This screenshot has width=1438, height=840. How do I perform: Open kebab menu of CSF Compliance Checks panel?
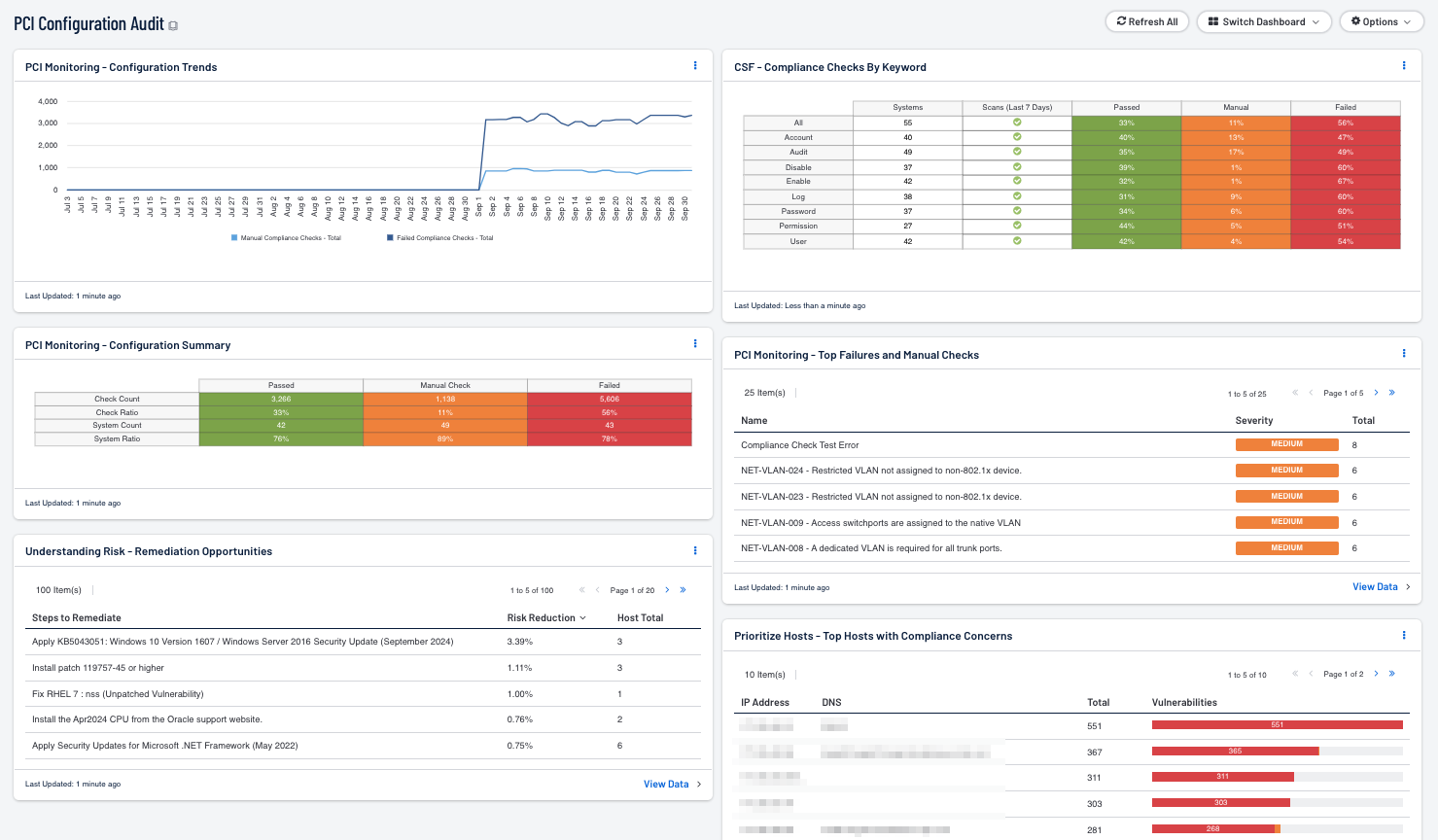(1403, 66)
